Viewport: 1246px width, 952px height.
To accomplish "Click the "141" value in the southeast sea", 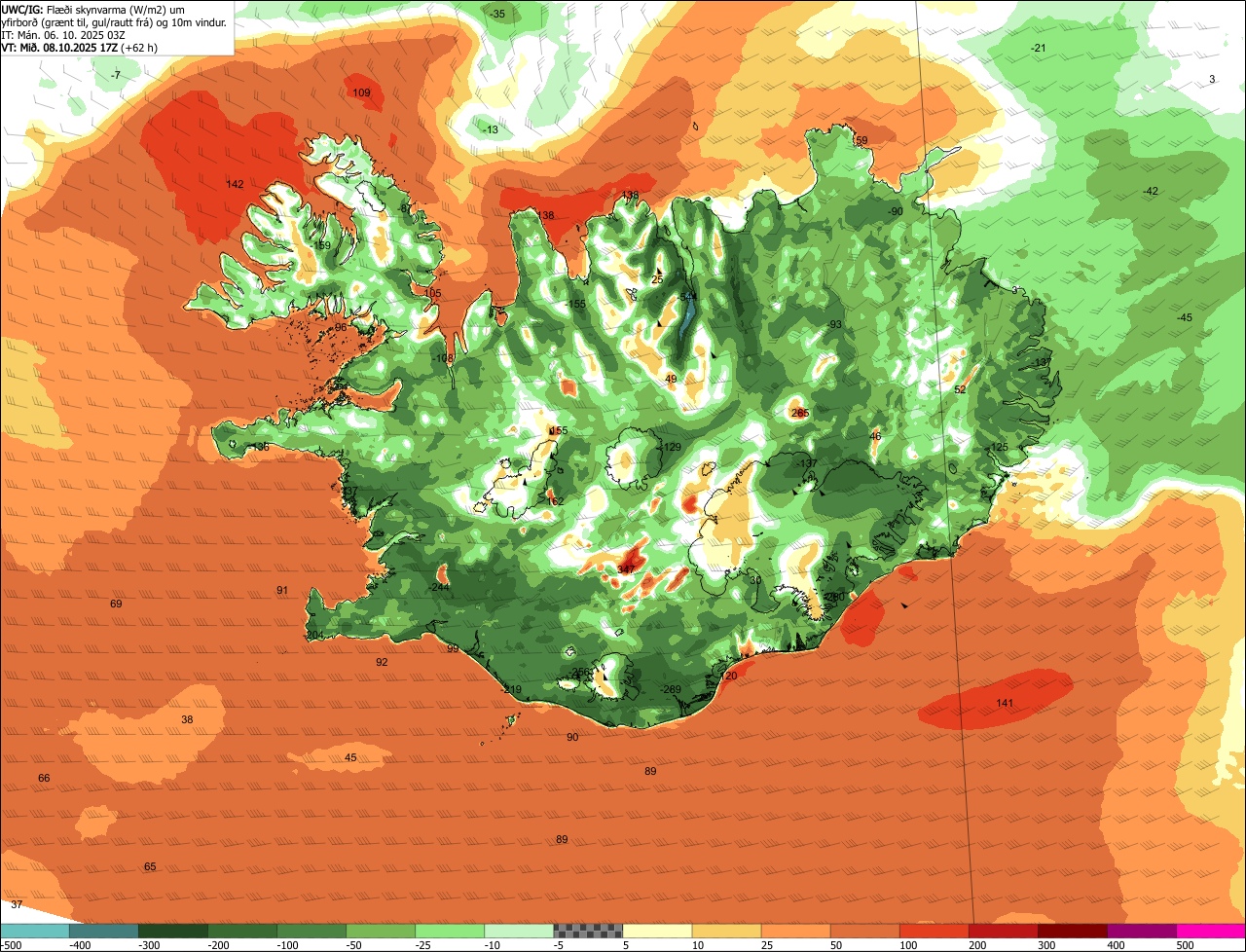I will (1005, 703).
